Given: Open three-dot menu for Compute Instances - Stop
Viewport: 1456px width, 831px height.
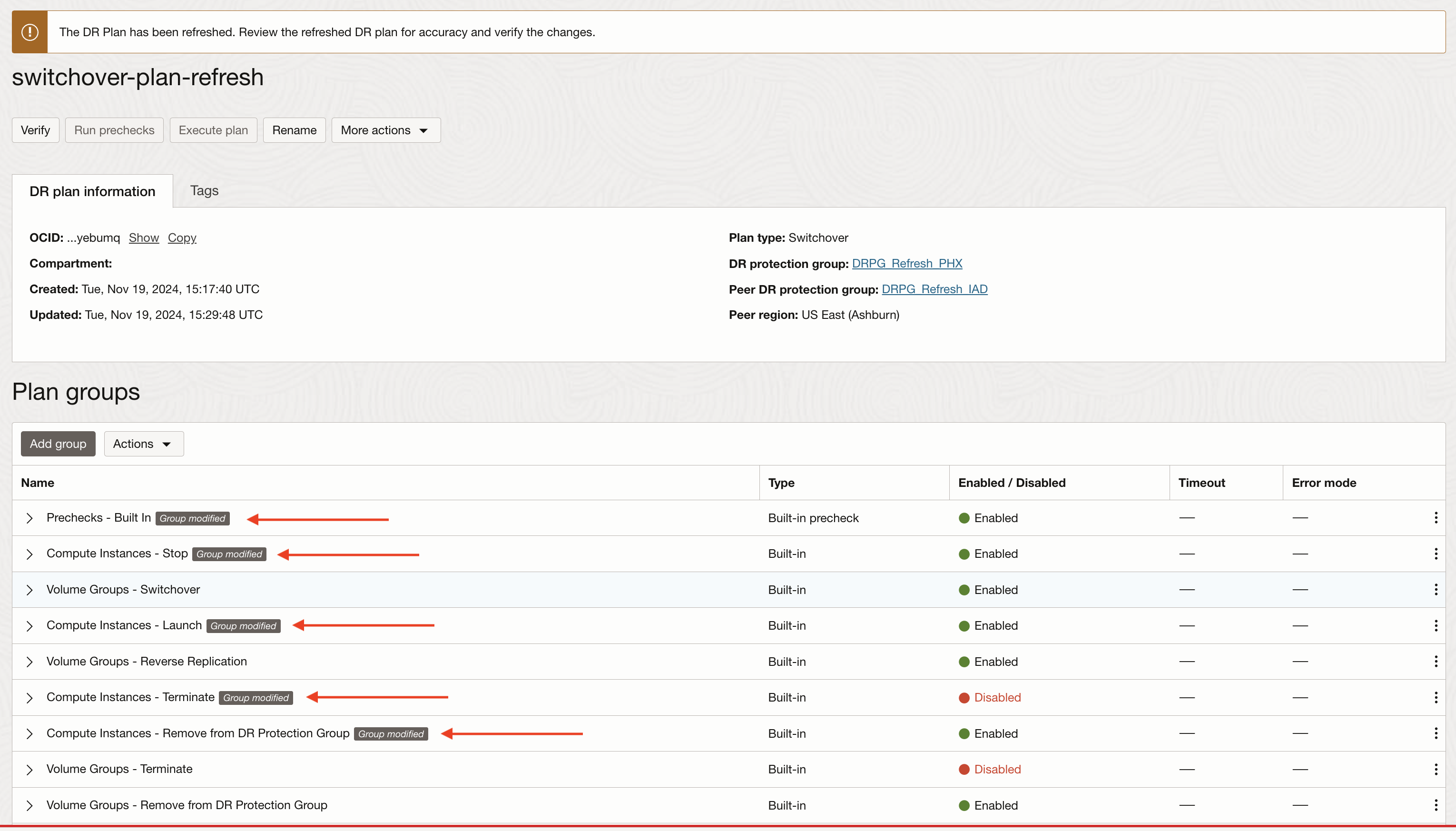Looking at the screenshot, I should click(1436, 554).
